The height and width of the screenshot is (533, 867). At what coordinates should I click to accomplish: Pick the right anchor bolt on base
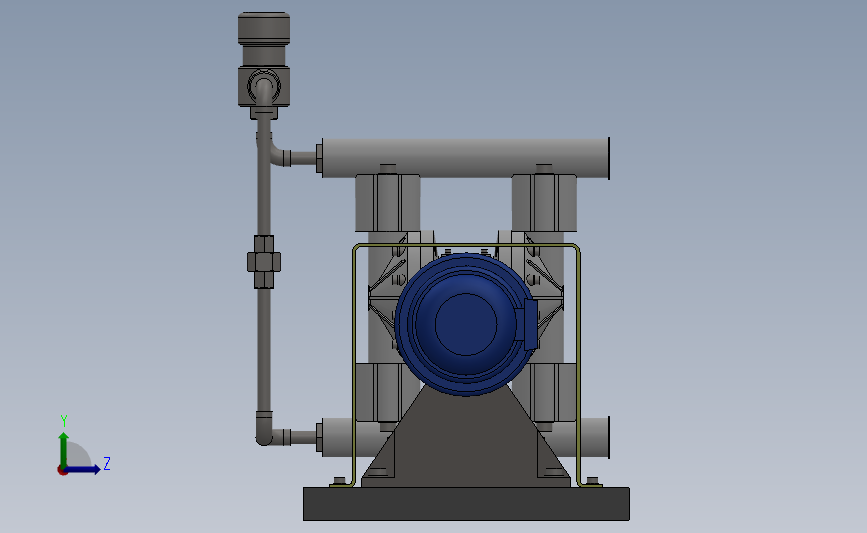(592, 481)
